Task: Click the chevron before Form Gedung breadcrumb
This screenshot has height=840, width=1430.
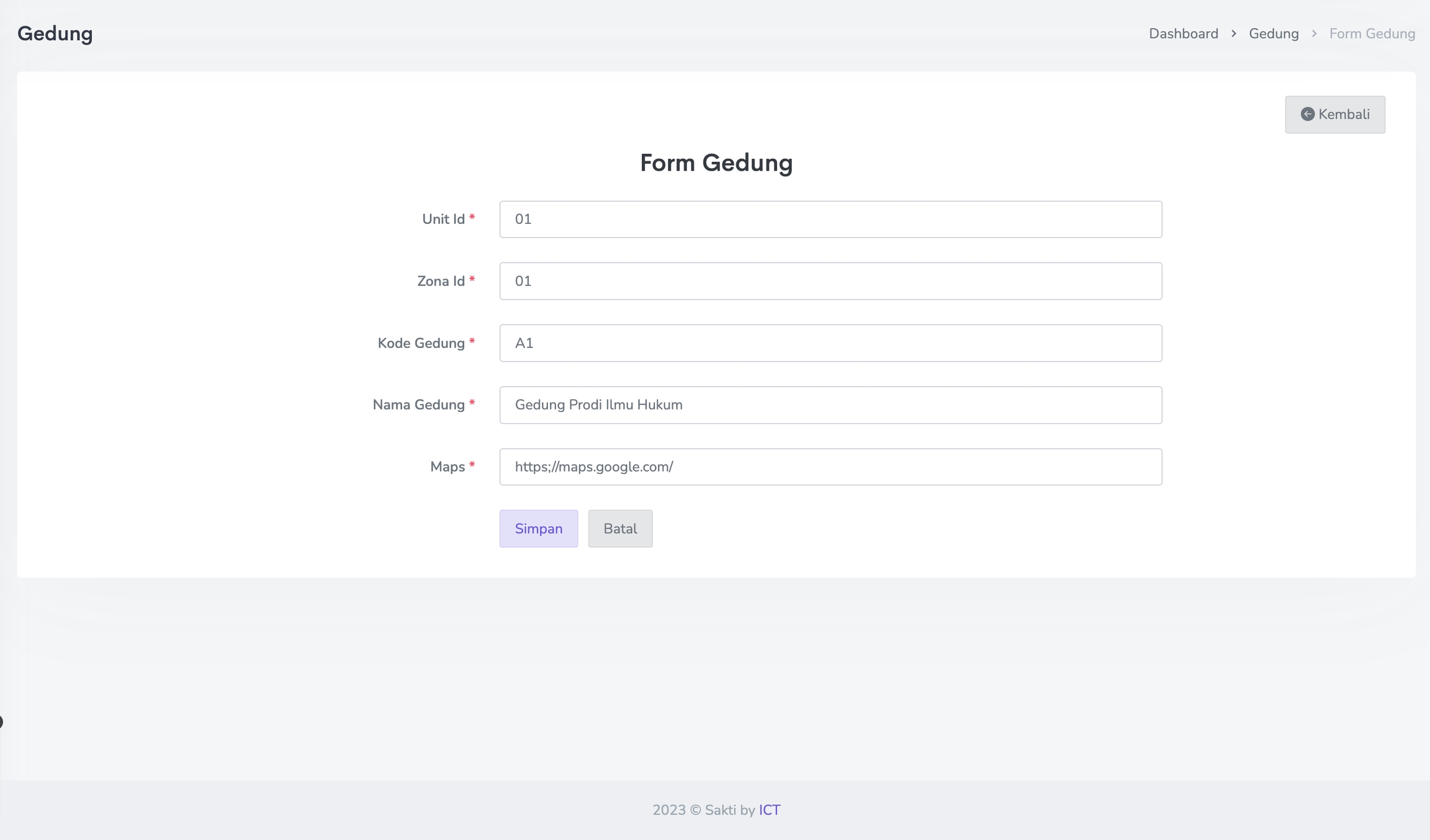Action: pyautogui.click(x=1314, y=34)
